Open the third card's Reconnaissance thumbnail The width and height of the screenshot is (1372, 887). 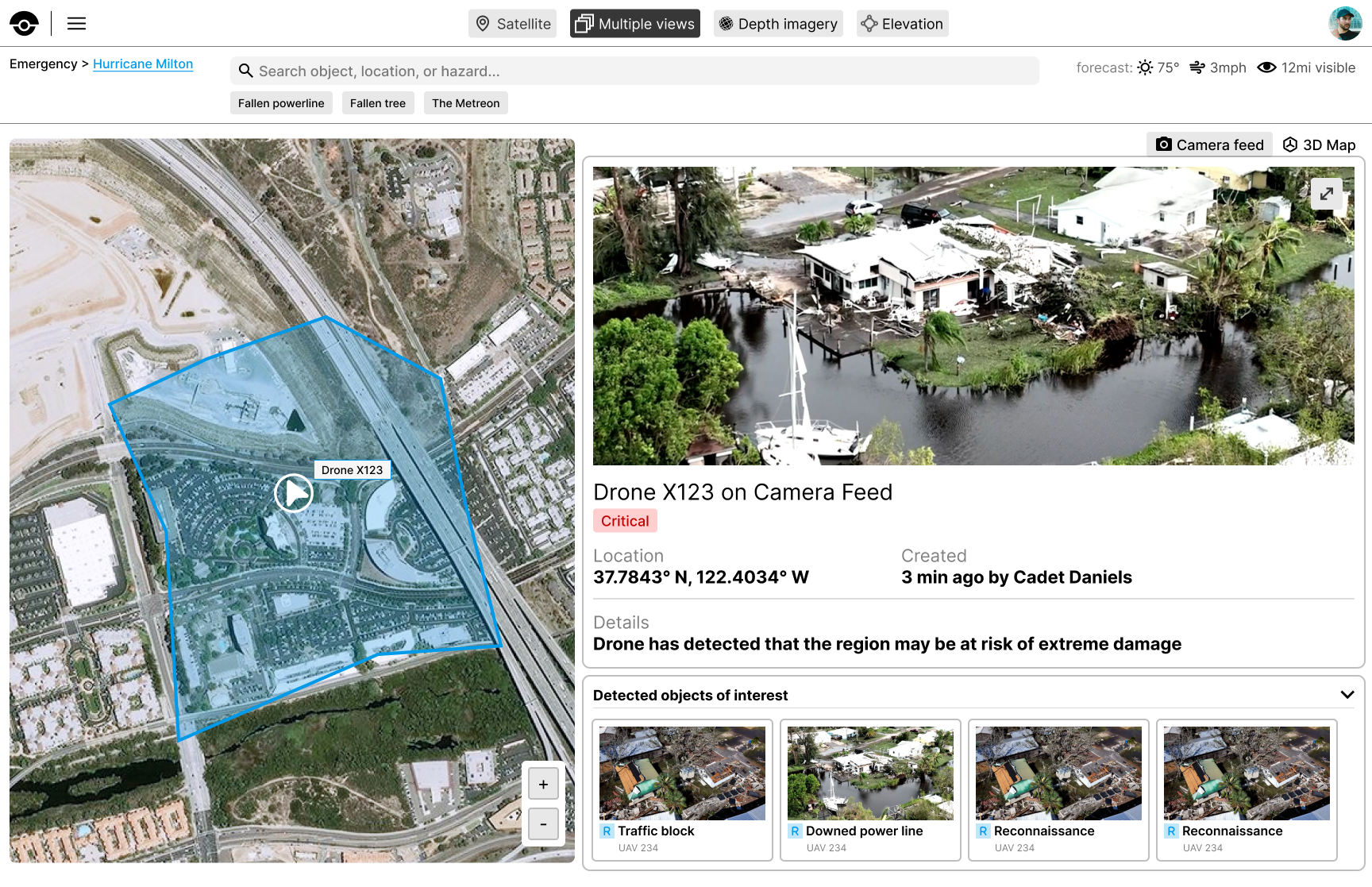(x=1059, y=773)
